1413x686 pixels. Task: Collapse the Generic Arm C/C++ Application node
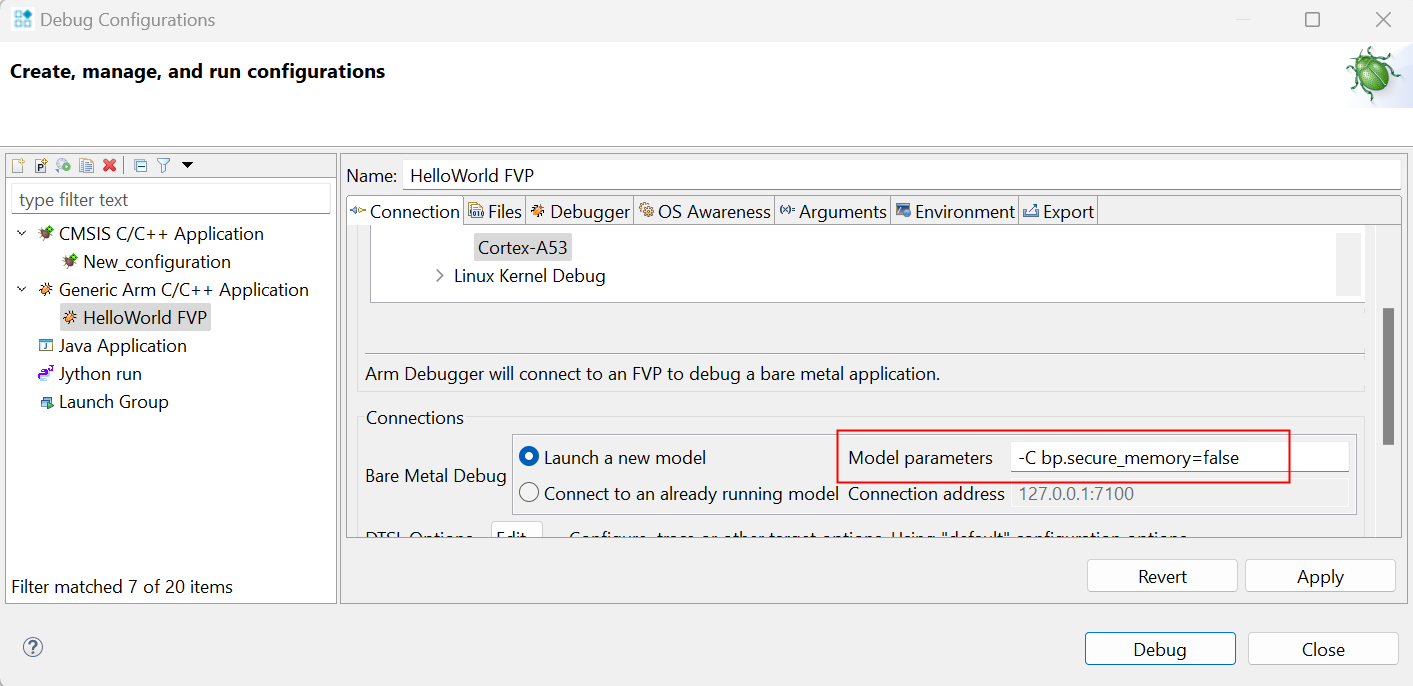[x=22, y=290]
